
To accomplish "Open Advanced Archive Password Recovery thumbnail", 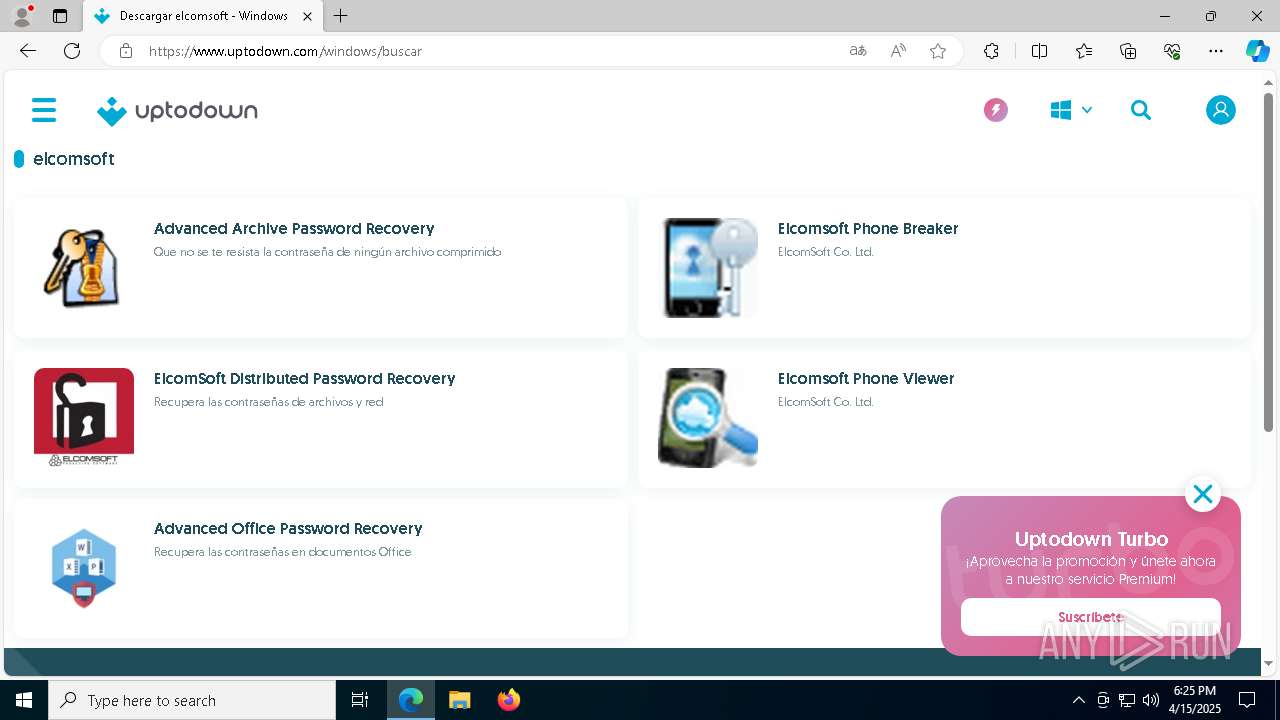I will [x=84, y=268].
